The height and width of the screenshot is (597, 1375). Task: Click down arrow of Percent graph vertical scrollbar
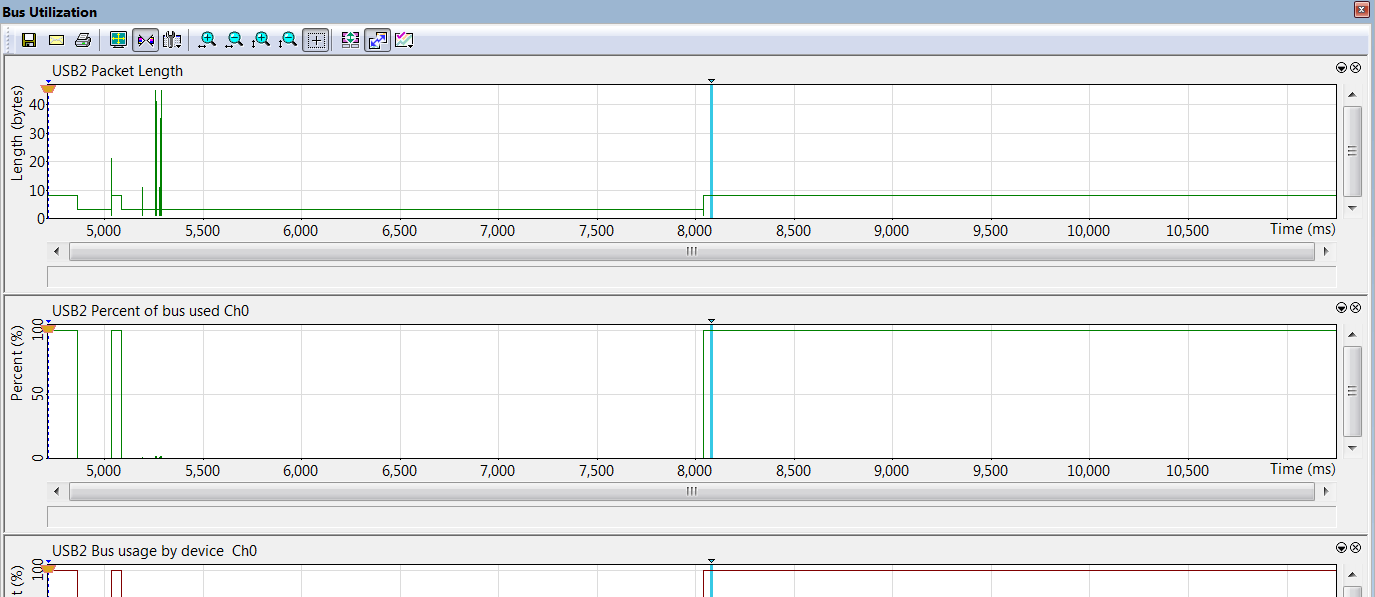(x=1352, y=448)
